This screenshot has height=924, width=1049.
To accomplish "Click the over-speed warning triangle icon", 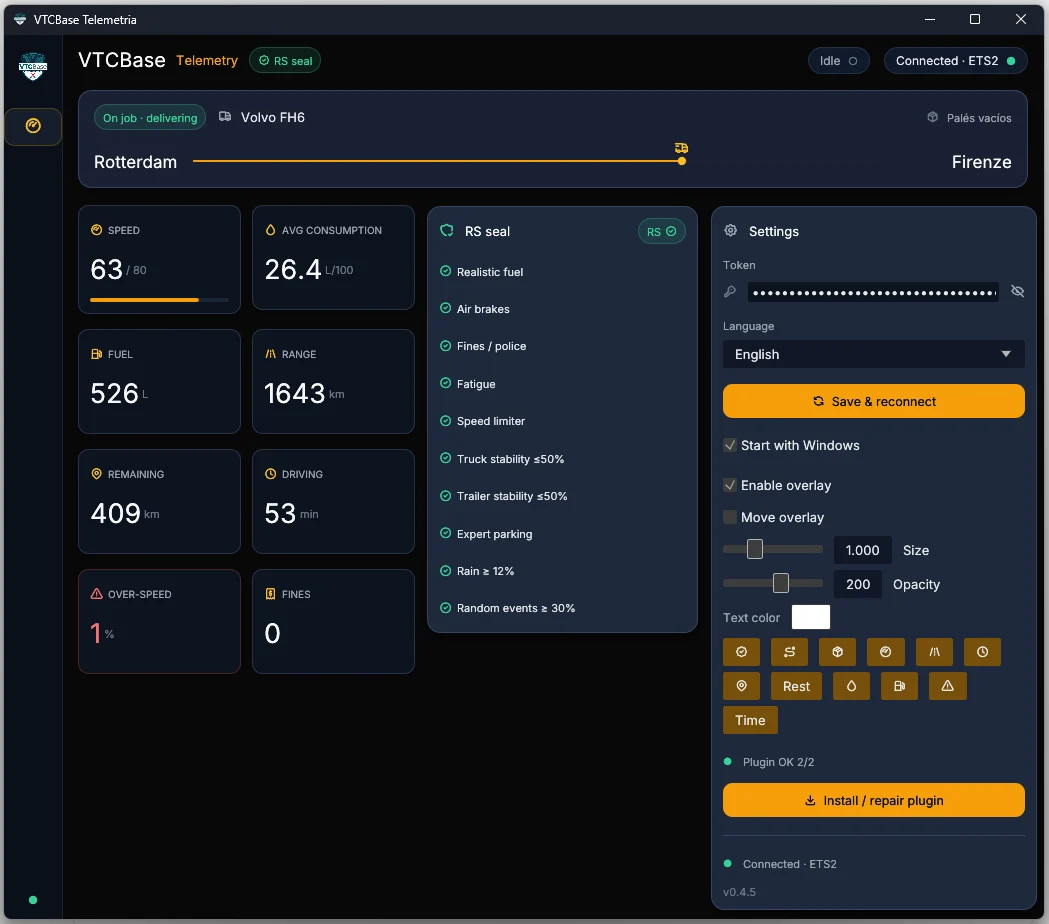I will coord(96,593).
